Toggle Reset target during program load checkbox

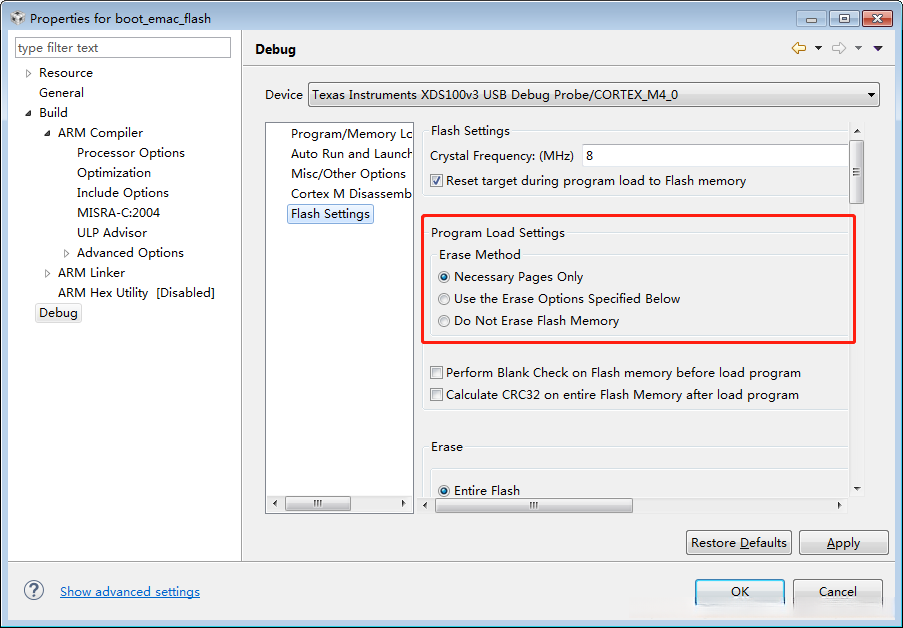click(437, 181)
